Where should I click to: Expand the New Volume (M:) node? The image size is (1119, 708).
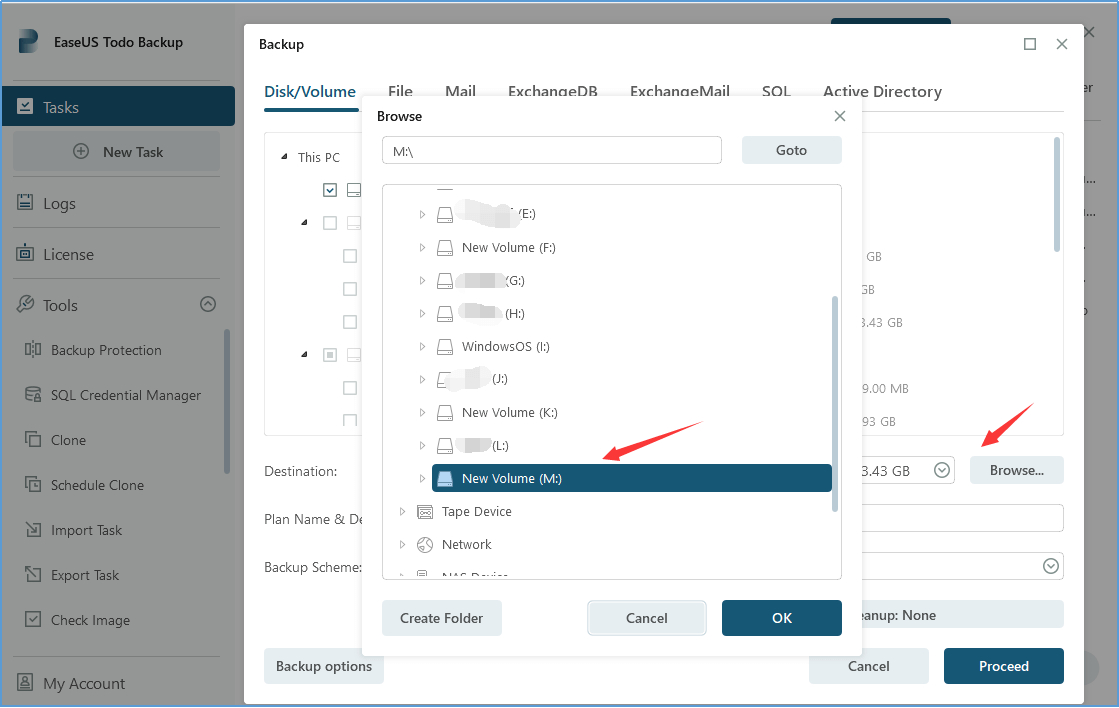pos(422,478)
